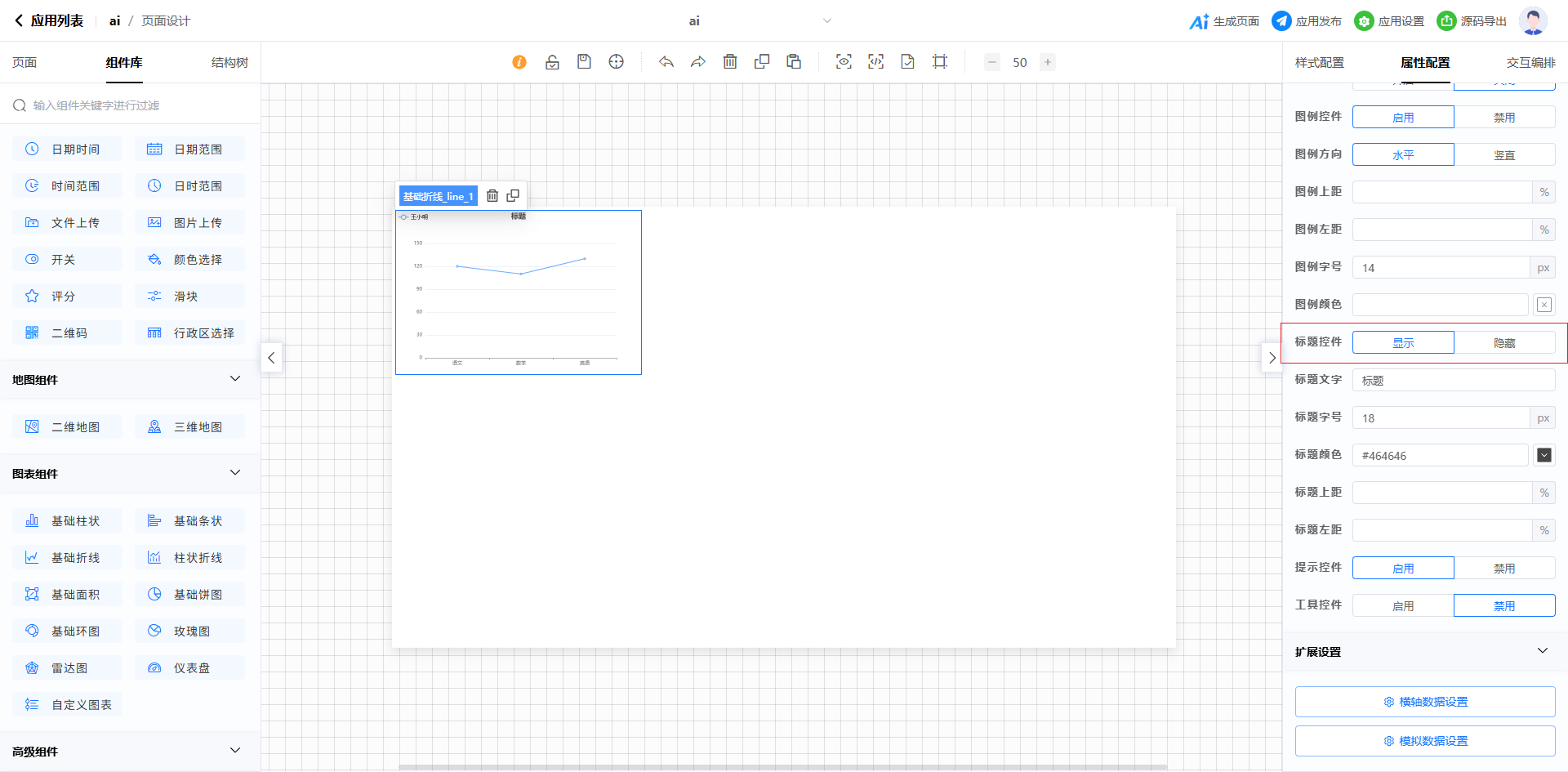Open 横轴数据设置 button
The image size is (1568, 772).
(x=1425, y=702)
